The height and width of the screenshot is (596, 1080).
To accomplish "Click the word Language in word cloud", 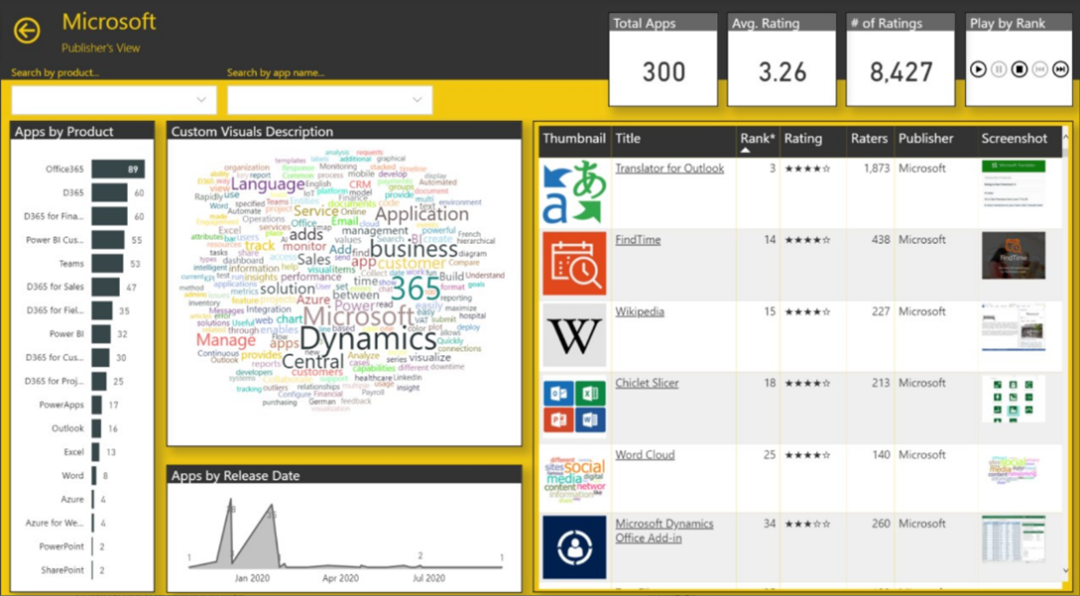I will [267, 184].
